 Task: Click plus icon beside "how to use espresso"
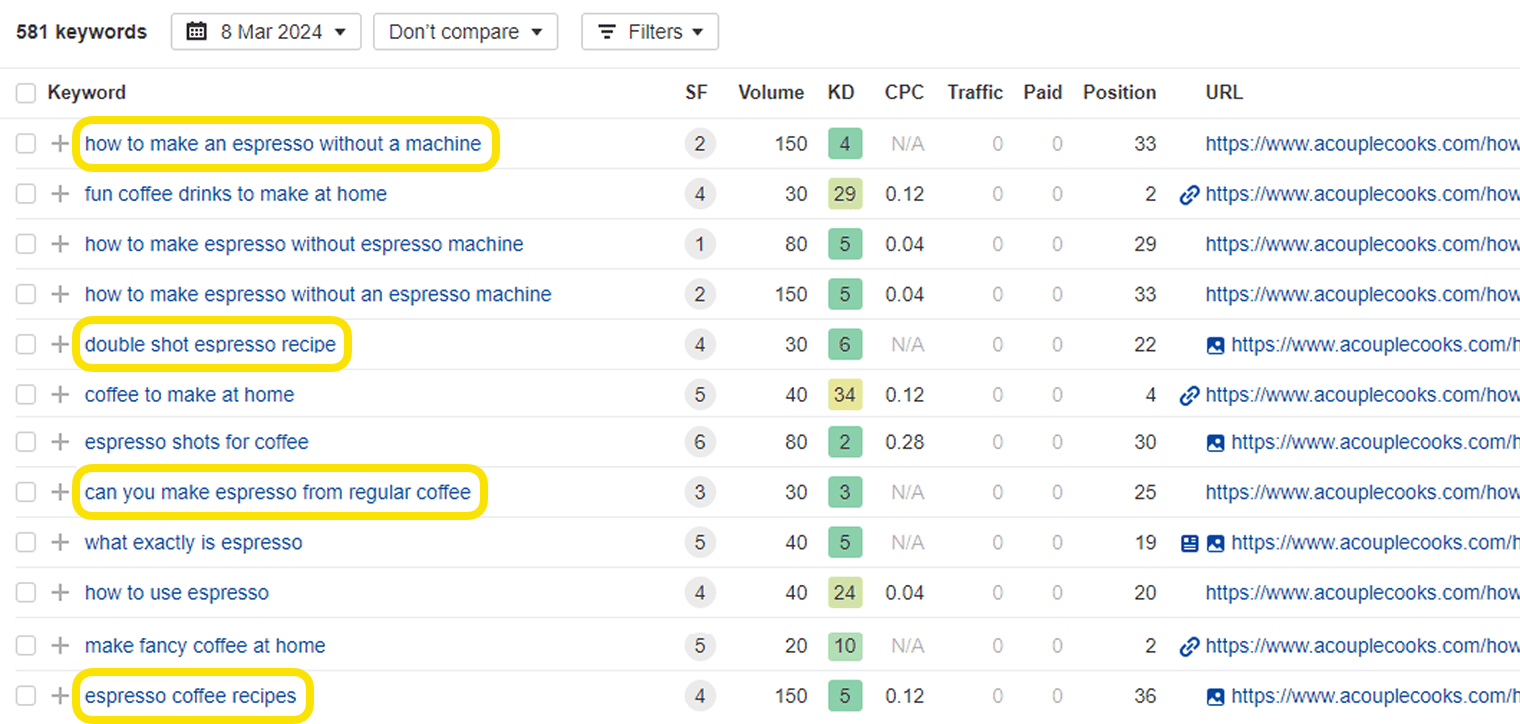point(58,593)
